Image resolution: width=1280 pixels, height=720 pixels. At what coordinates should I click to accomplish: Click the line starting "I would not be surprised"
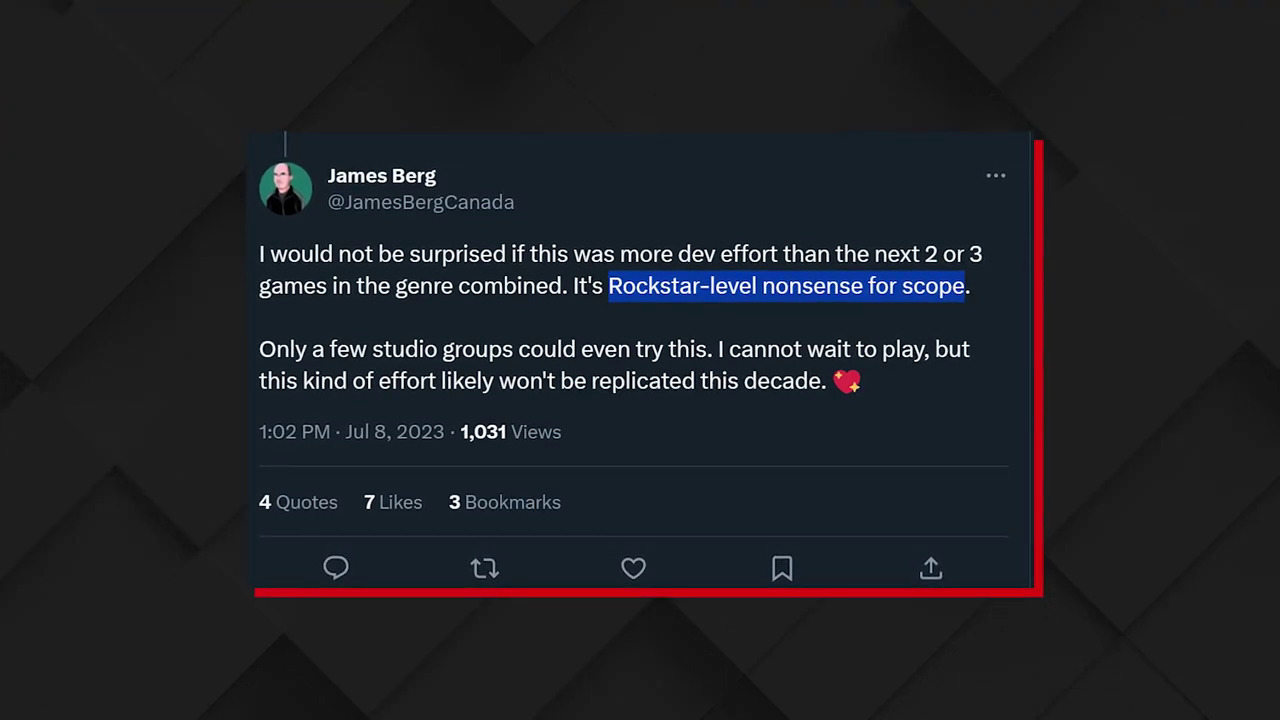coord(620,254)
